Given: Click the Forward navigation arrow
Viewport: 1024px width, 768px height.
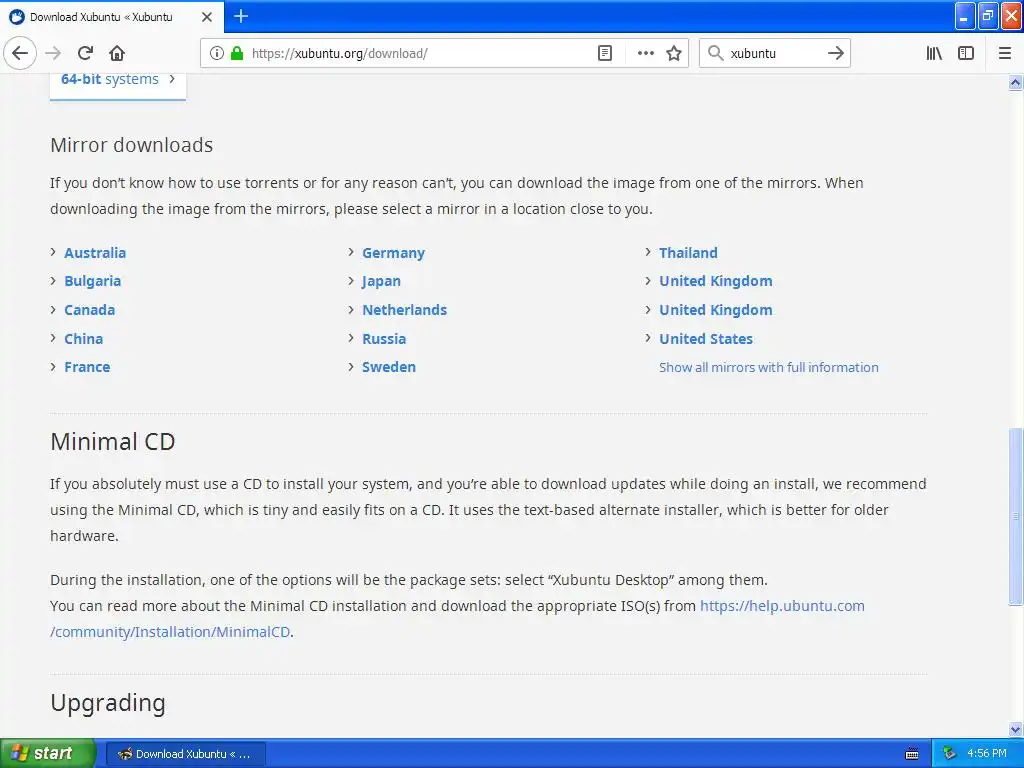Looking at the screenshot, I should pyautogui.click(x=53, y=53).
